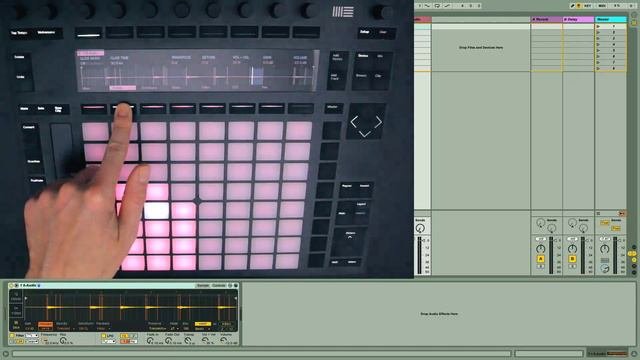The width and height of the screenshot is (640, 360).
Task: Click the Transp knob in Simpler
Action: pos(187,341)
